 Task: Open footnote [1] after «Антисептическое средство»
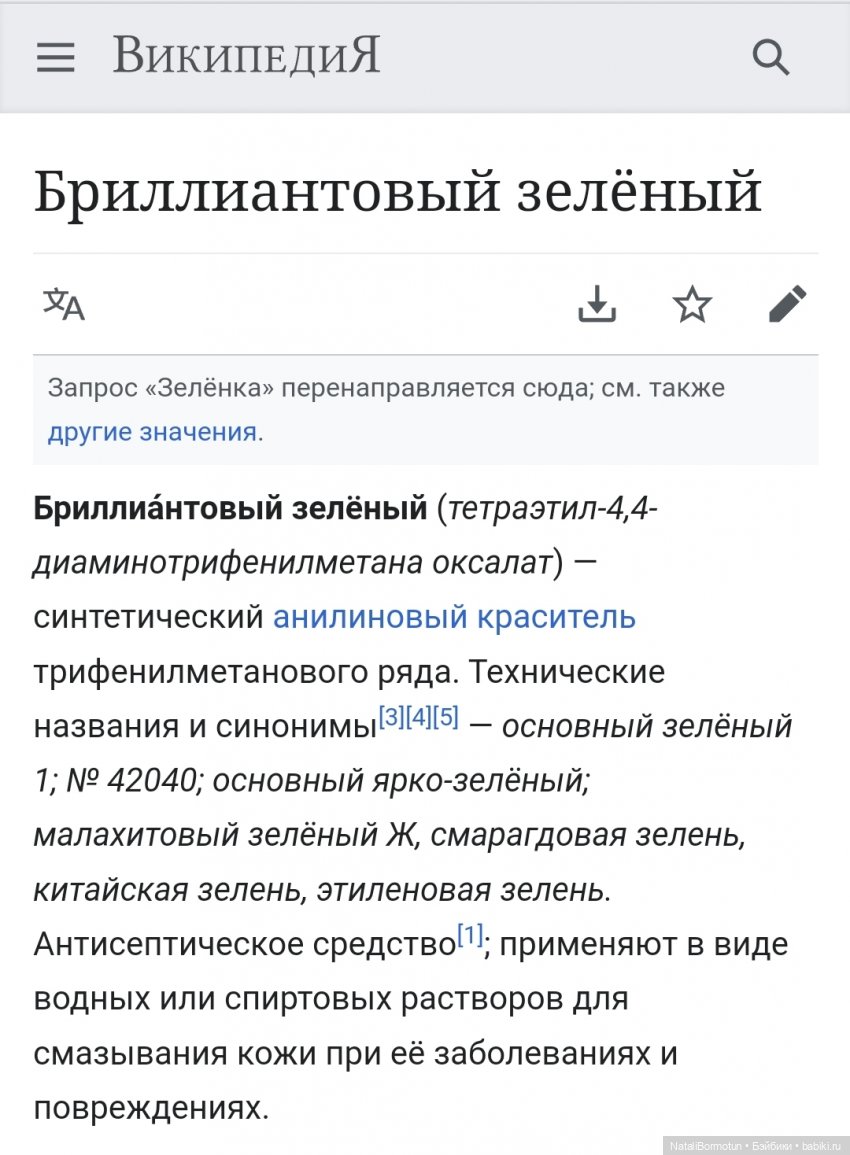[469, 935]
